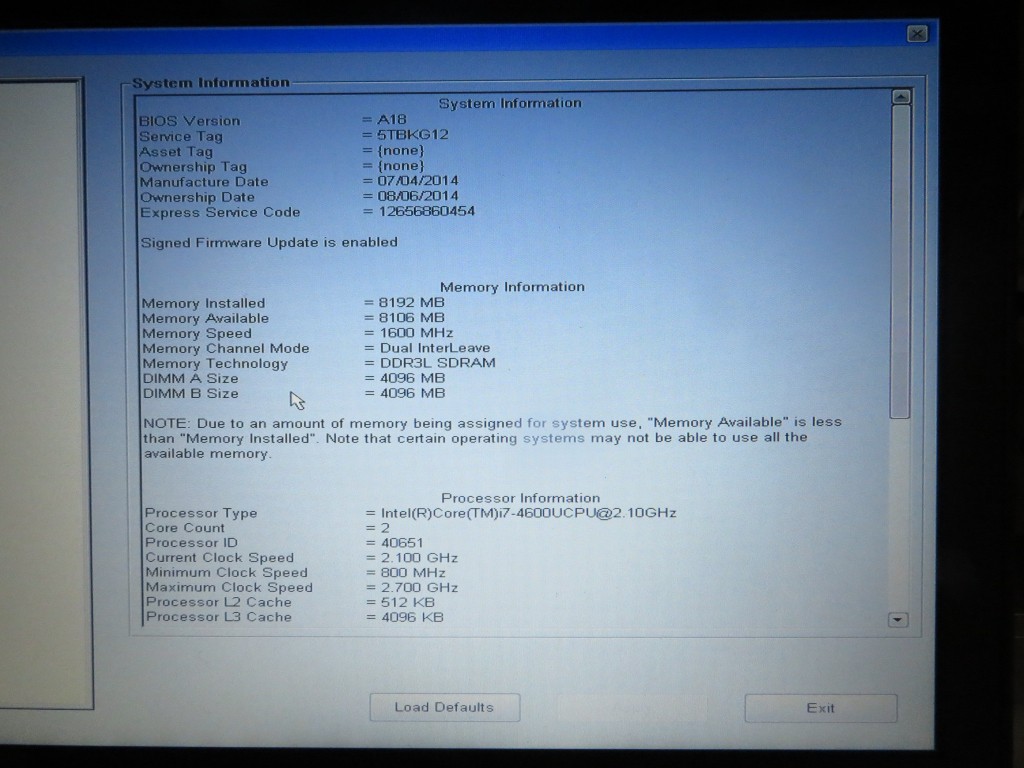
Task: Select the Intel Core i7-4600U processor type value
Action: click(528, 513)
